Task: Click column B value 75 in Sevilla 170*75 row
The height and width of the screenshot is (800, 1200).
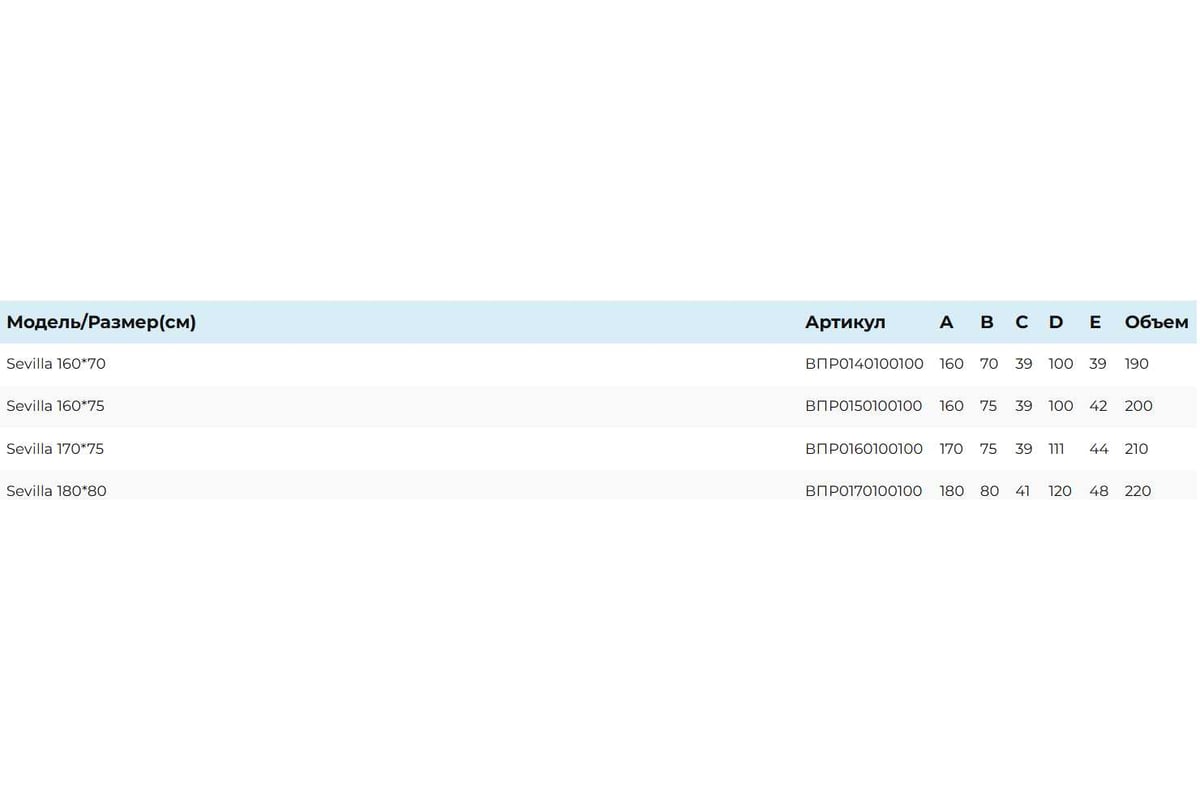Action: coord(988,449)
